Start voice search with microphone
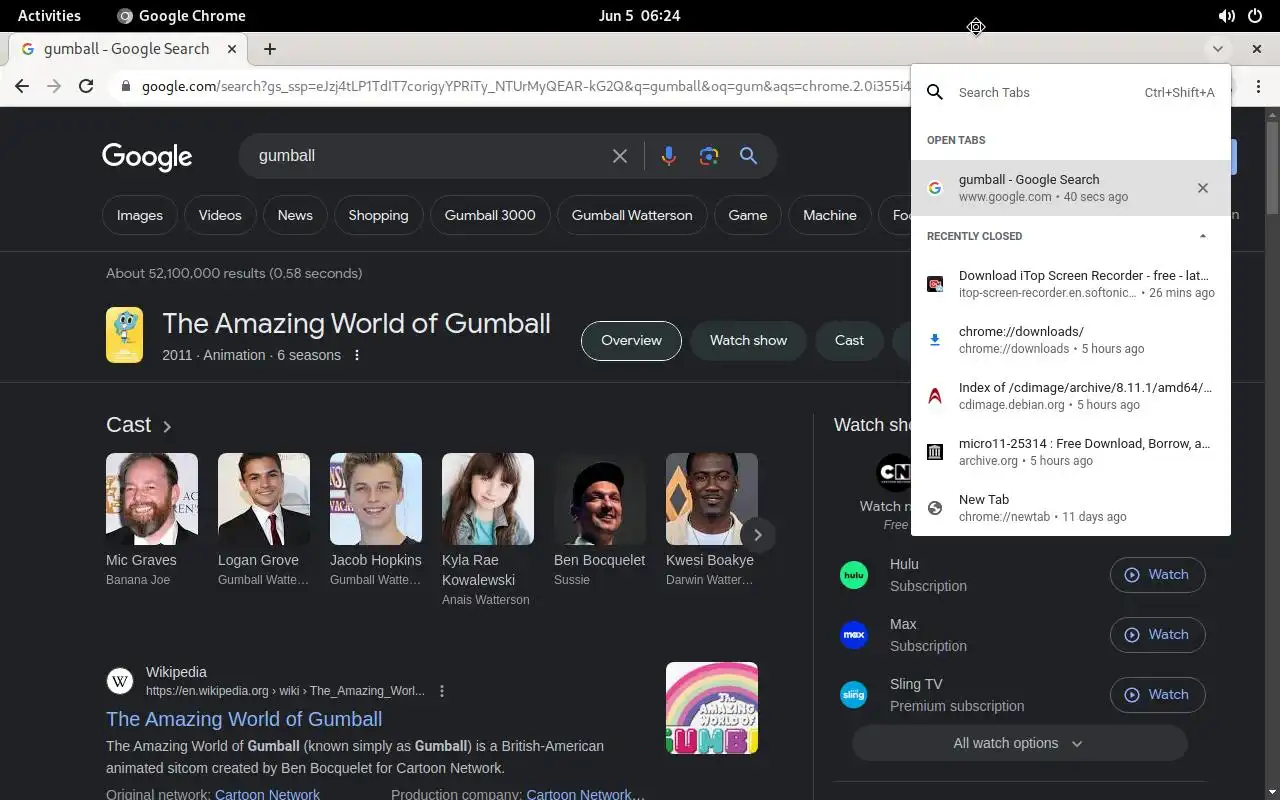The width and height of the screenshot is (1280, 800). 669,156
